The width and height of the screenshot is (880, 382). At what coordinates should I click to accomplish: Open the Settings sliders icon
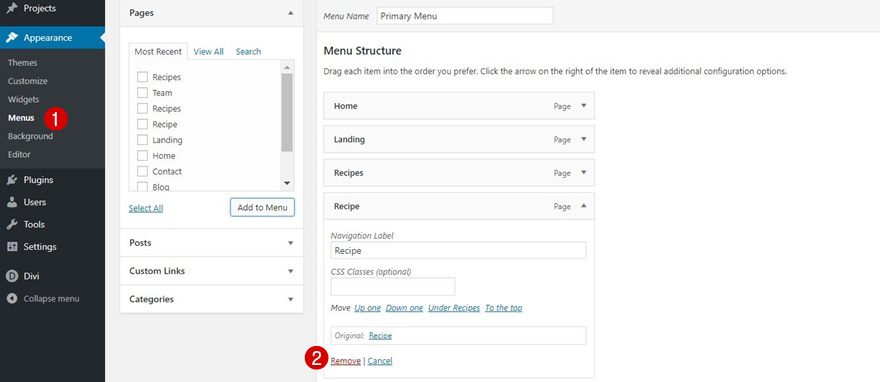point(12,247)
